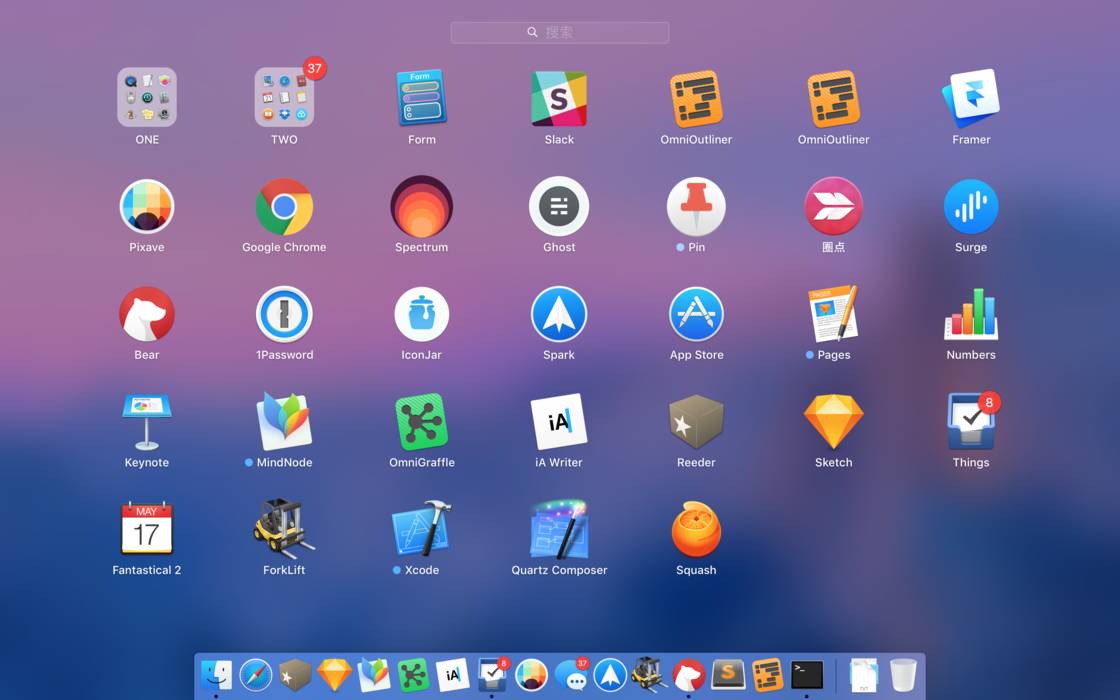Image resolution: width=1120 pixels, height=700 pixels.
Task: Open Numbers
Action: [971, 314]
